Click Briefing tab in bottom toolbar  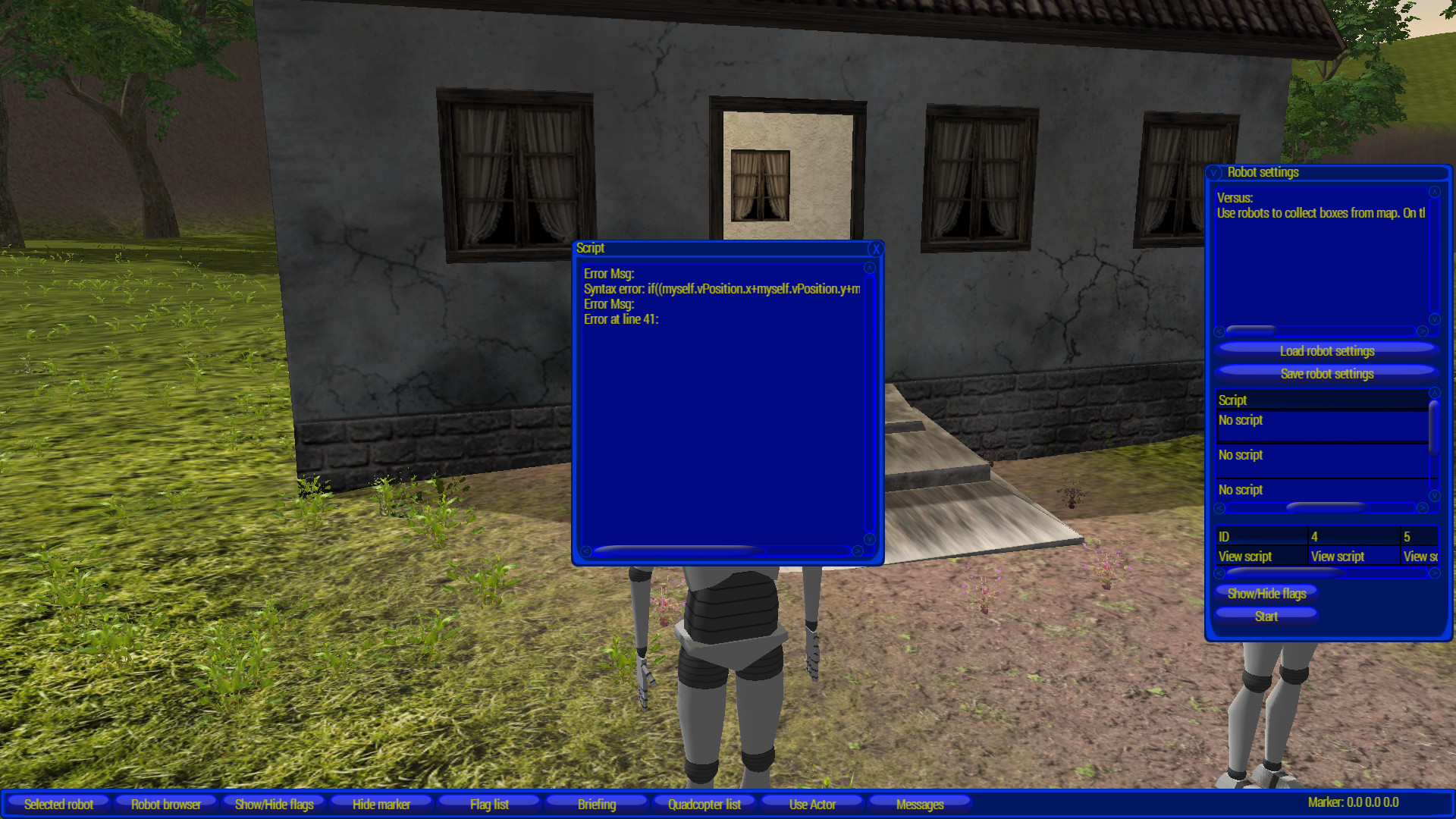(597, 804)
